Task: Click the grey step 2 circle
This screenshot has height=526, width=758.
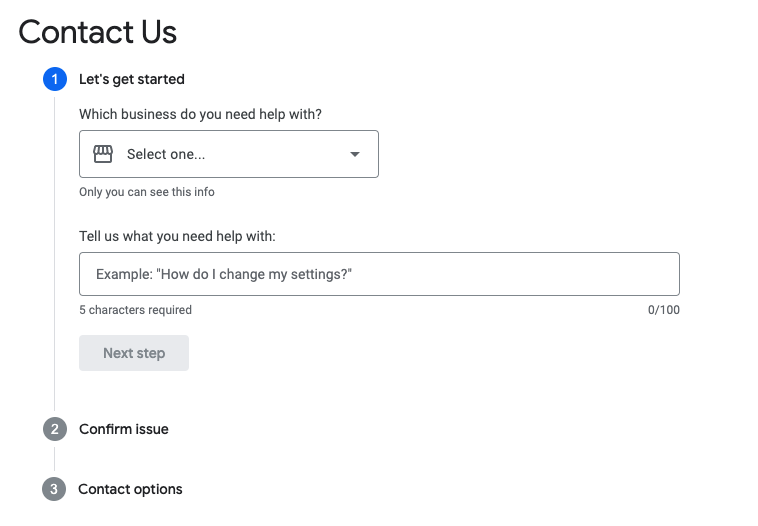Action: tap(55, 429)
